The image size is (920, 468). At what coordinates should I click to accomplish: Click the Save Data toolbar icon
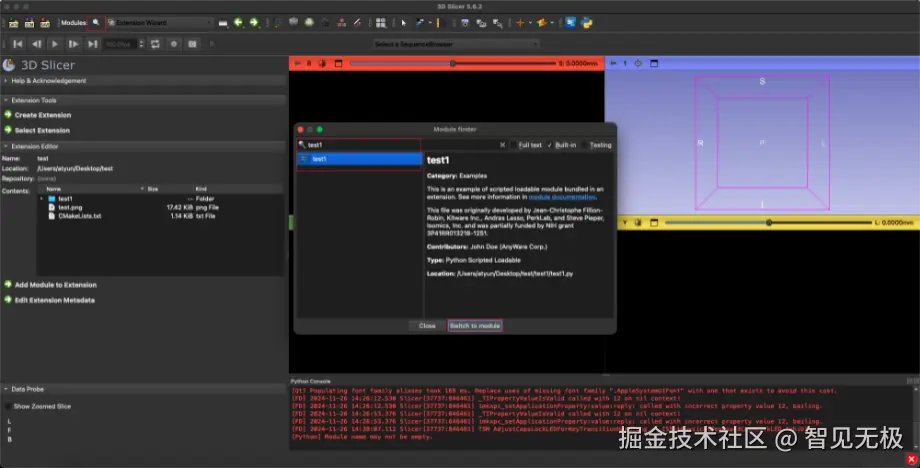45,23
